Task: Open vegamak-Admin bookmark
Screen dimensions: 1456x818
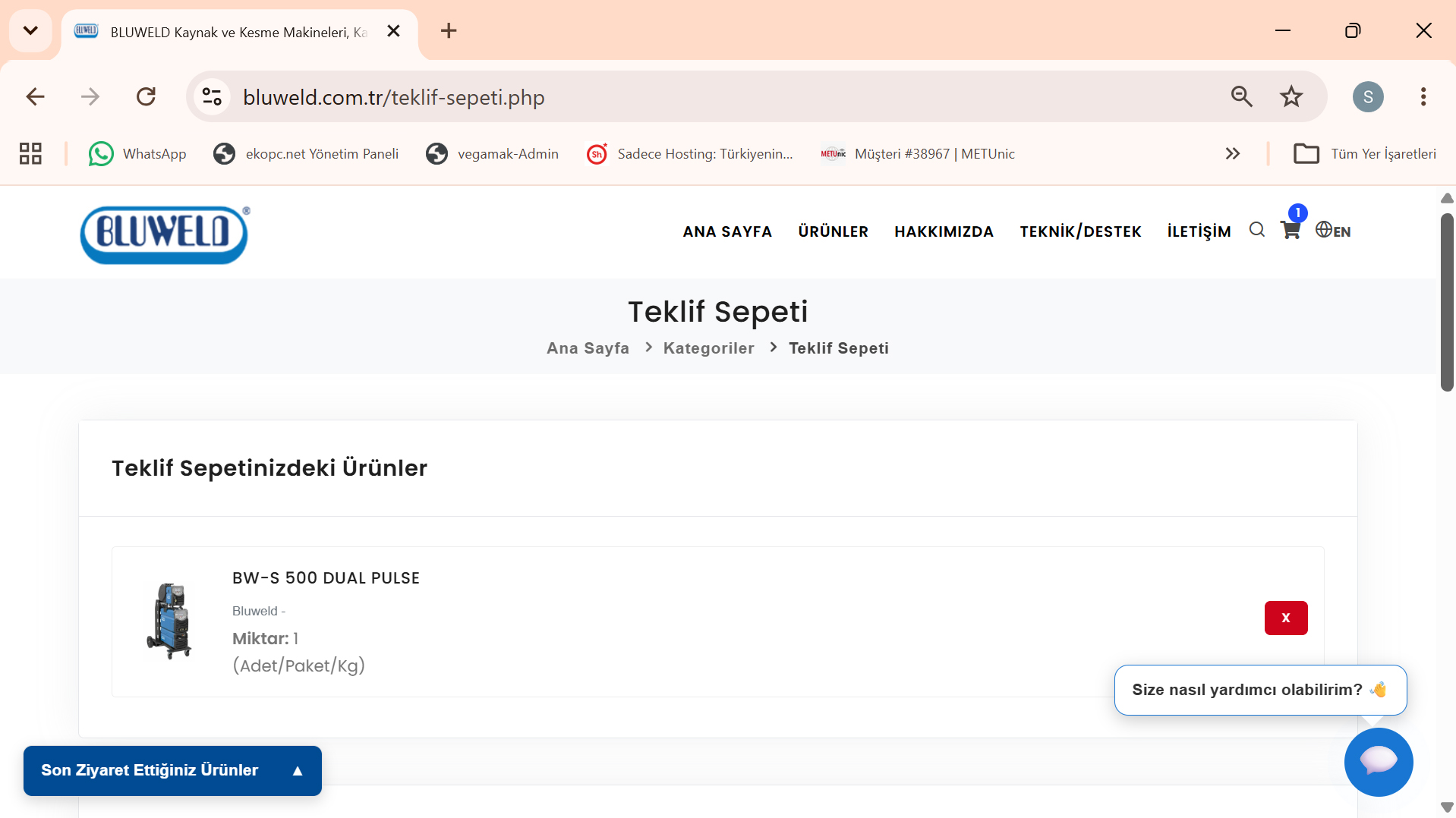Action: pyautogui.click(x=492, y=154)
